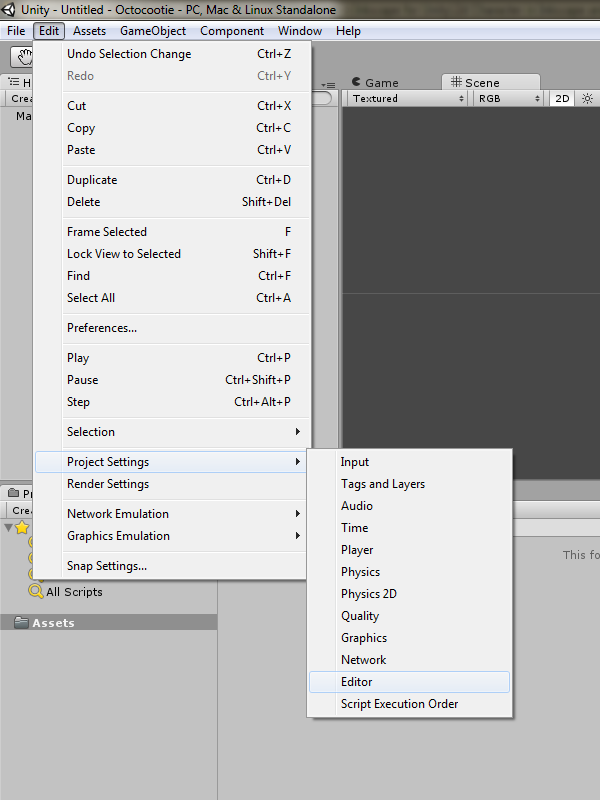This screenshot has height=800, width=600.
Task: Toggle the scene lighting sun icon
Action: coord(587,99)
